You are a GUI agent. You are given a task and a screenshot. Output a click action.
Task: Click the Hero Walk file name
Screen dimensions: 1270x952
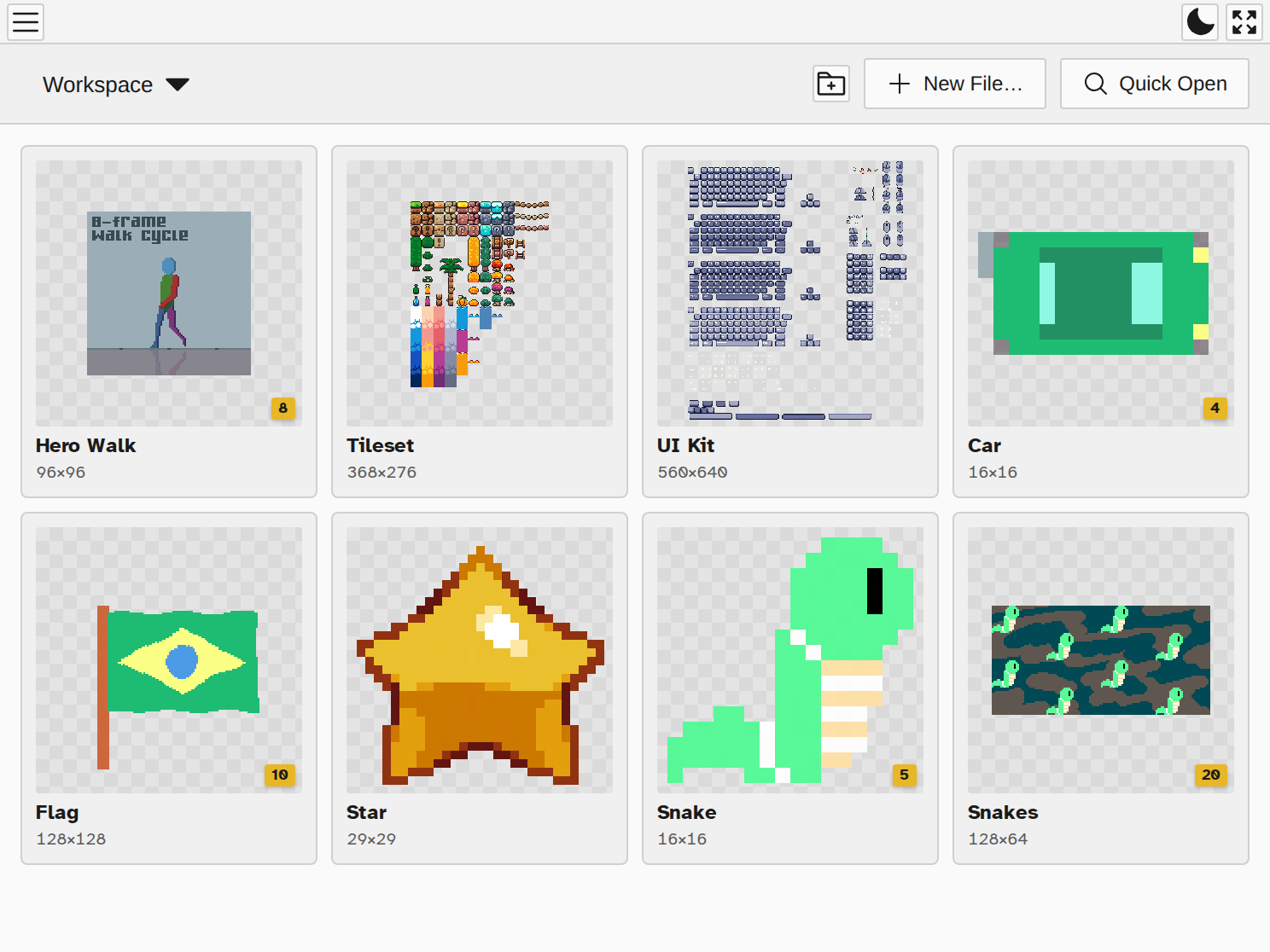coord(85,445)
